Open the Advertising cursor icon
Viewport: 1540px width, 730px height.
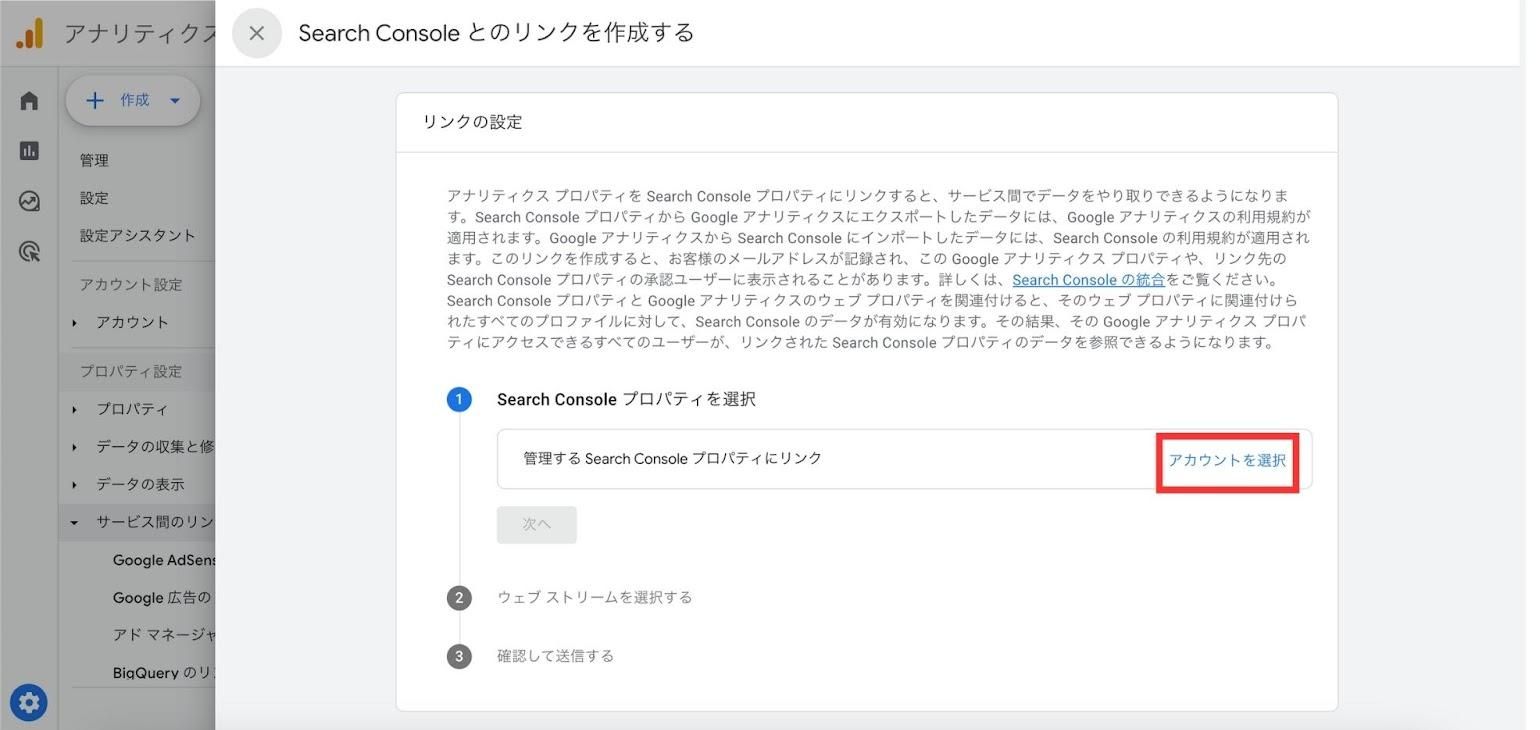click(x=29, y=251)
